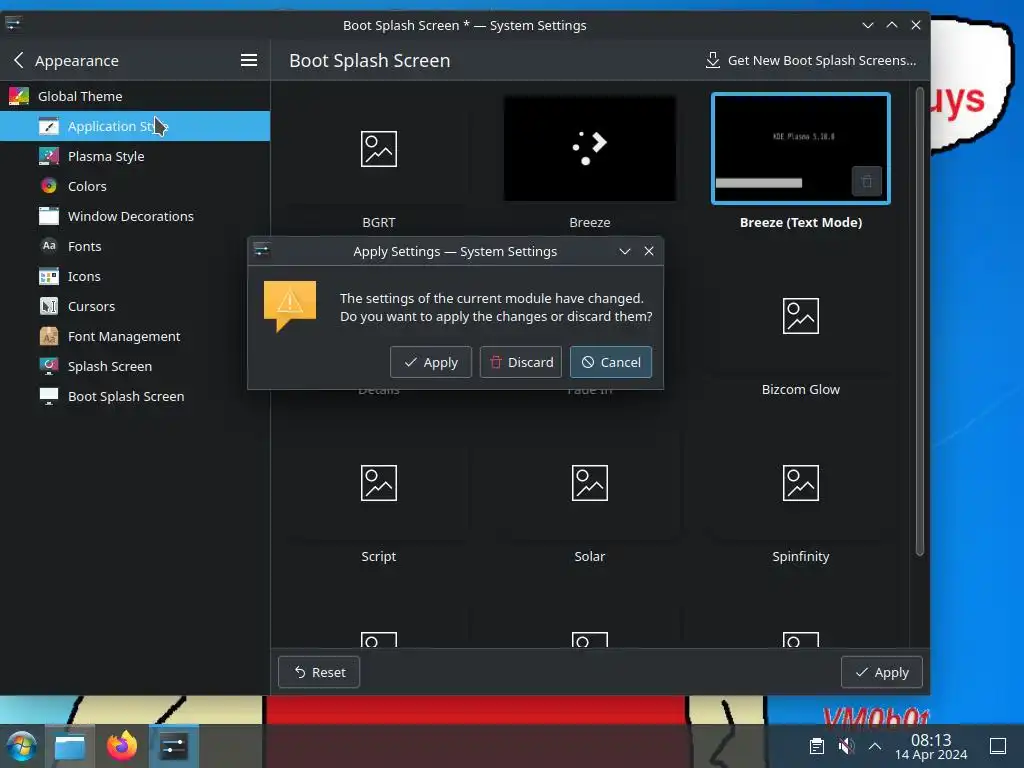Click System Settings taskbar entry
The width and height of the screenshot is (1024, 768).
174,746
